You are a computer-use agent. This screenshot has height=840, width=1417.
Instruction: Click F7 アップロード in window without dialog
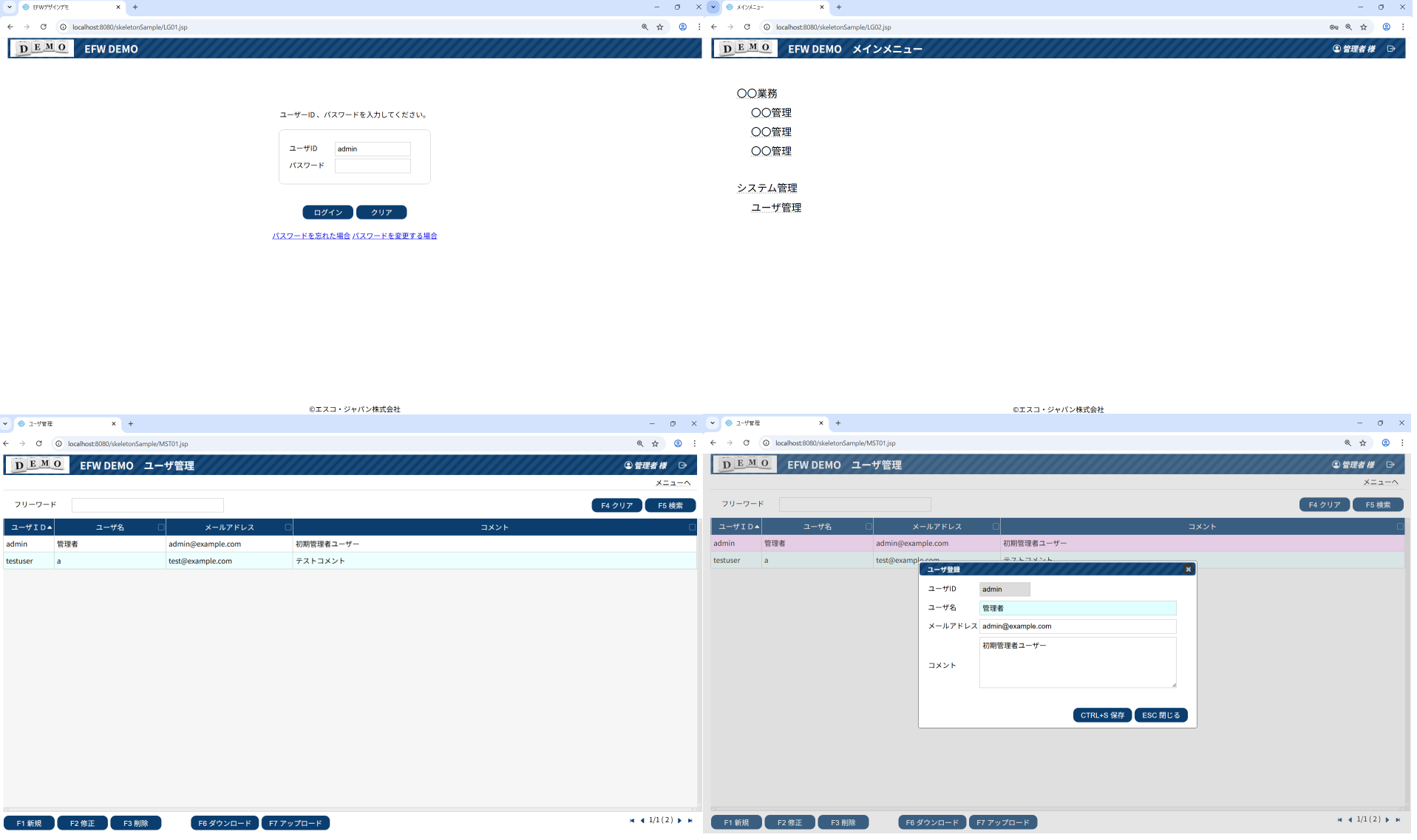(x=296, y=824)
